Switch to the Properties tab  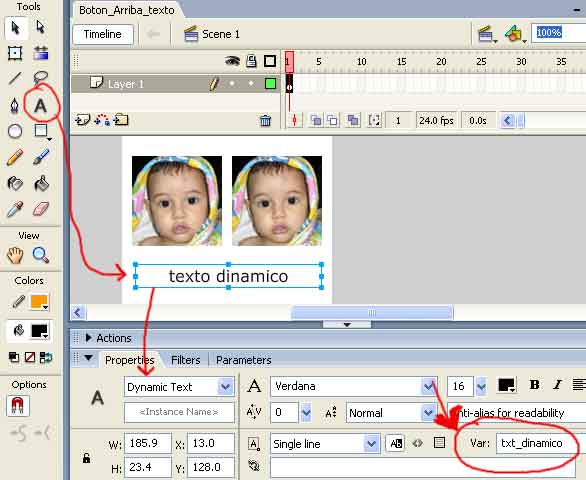129,360
